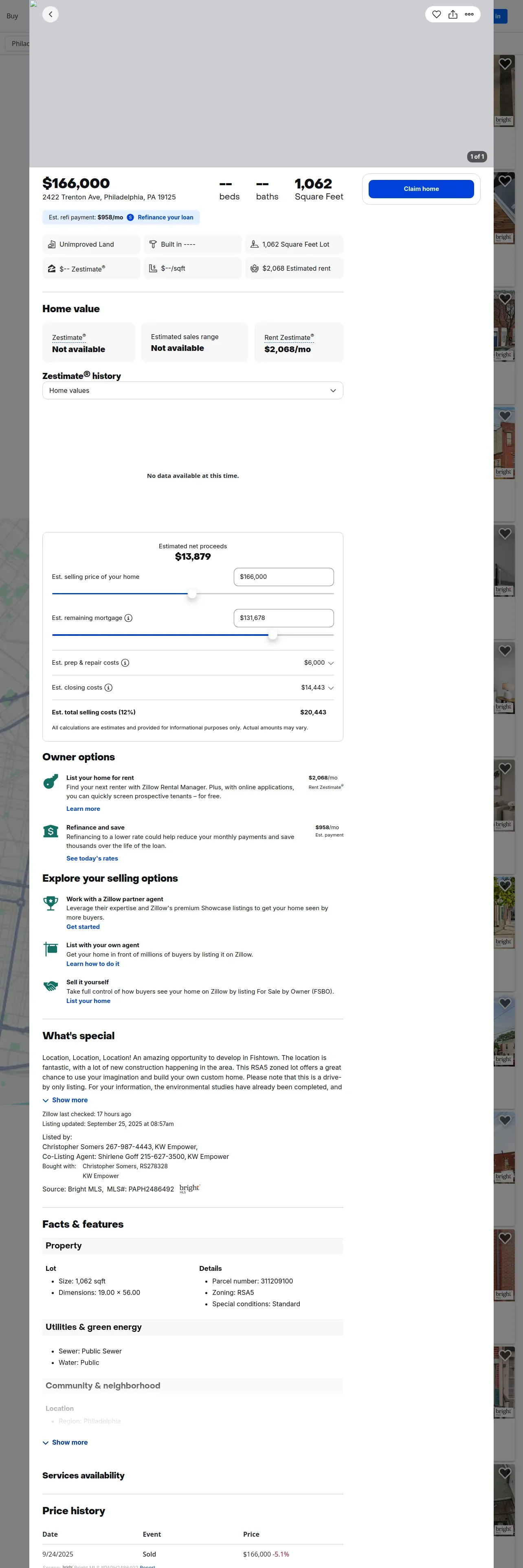This screenshot has height=1568, width=523.
Task: Click the lot size icon
Action: pos(255,244)
